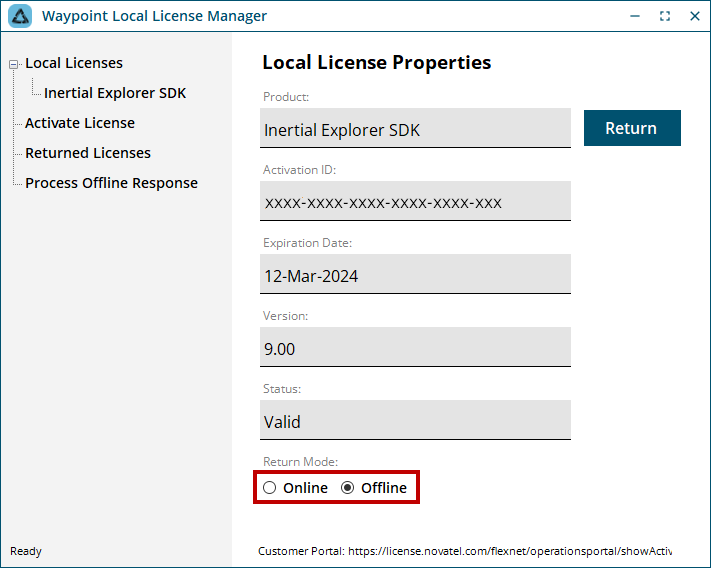Open Process Offline Response page
The image size is (711, 568).
[112, 183]
